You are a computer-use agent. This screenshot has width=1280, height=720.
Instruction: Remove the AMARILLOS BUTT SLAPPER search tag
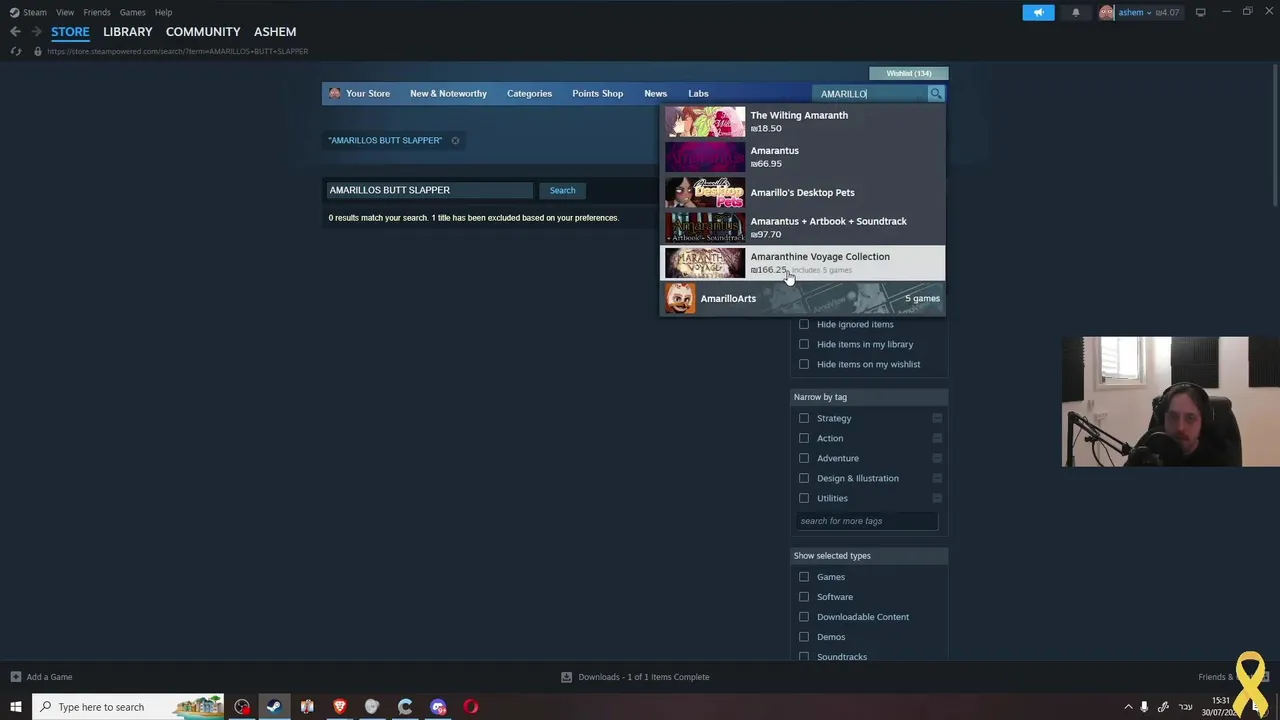tap(455, 141)
